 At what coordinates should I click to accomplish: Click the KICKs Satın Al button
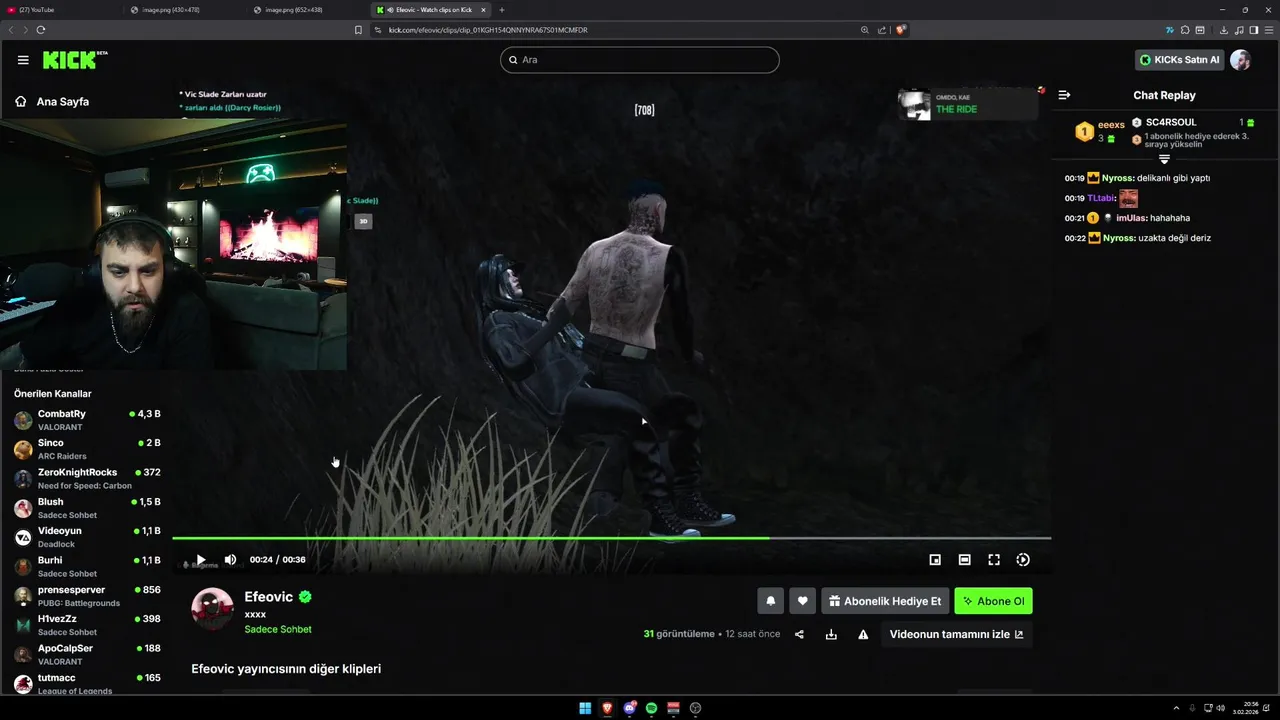pyautogui.click(x=1180, y=60)
